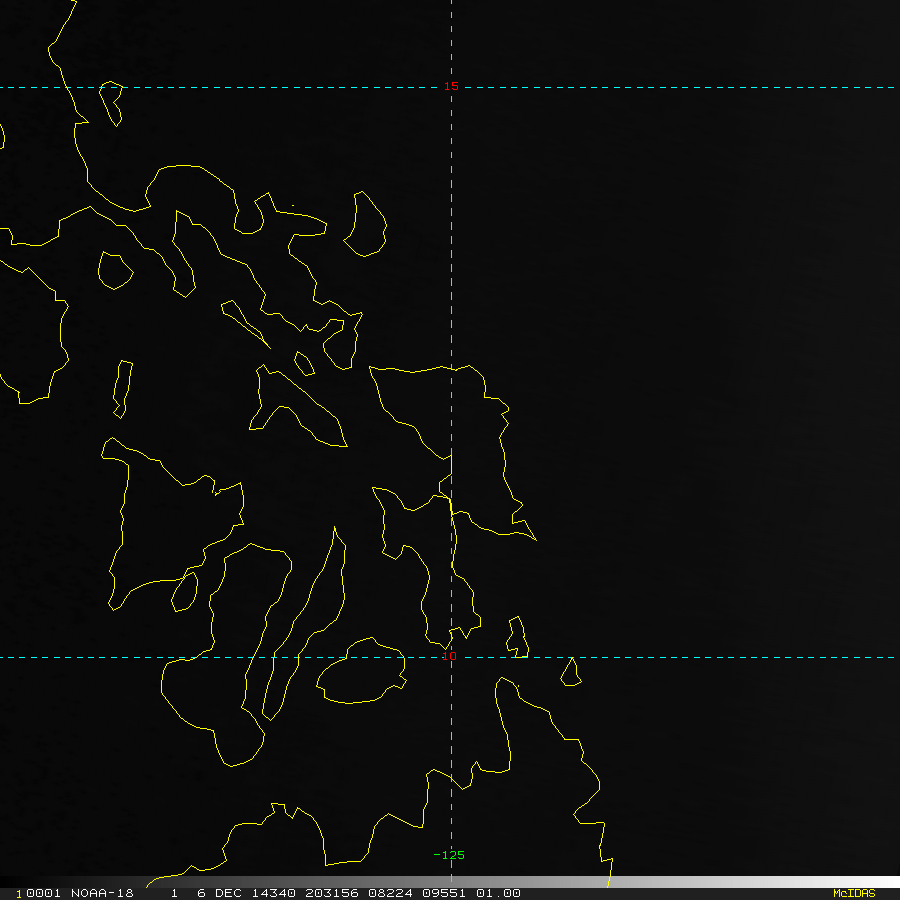Image resolution: width=900 pixels, height=900 pixels.
Task: Click the band number 1 in status bar
Action: (174, 893)
